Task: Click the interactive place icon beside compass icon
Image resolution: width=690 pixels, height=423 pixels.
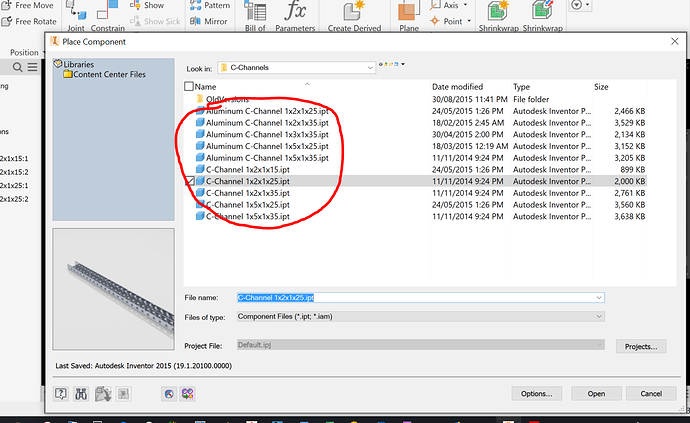Action: (187, 394)
